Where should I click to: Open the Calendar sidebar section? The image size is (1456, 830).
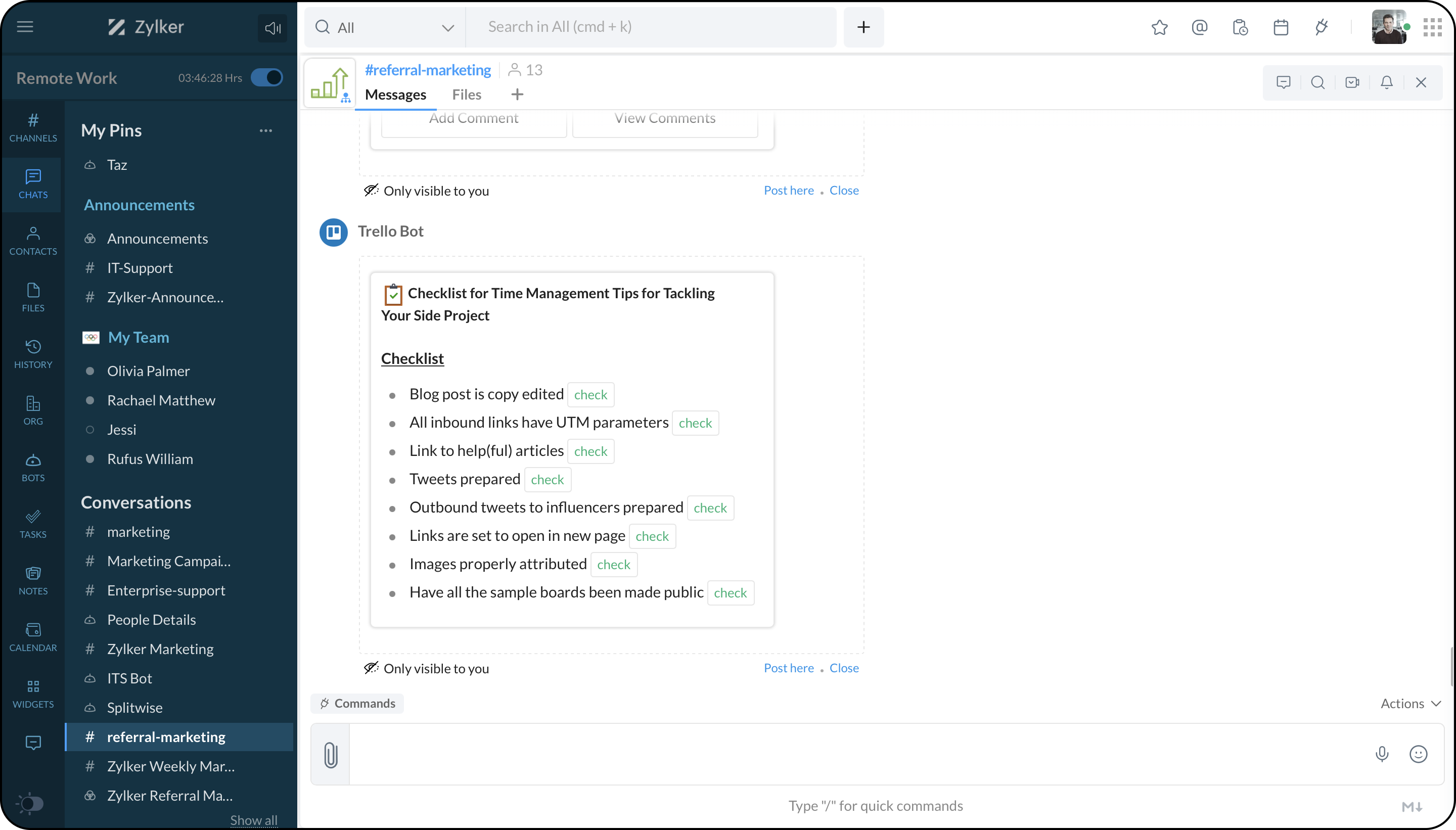pyautogui.click(x=33, y=637)
